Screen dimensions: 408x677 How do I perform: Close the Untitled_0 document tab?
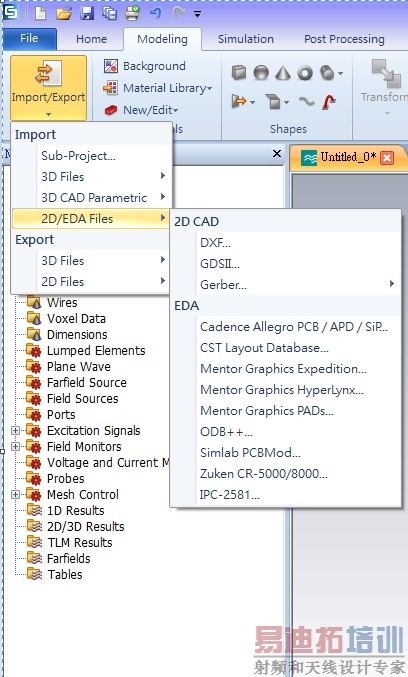[x=387, y=158]
